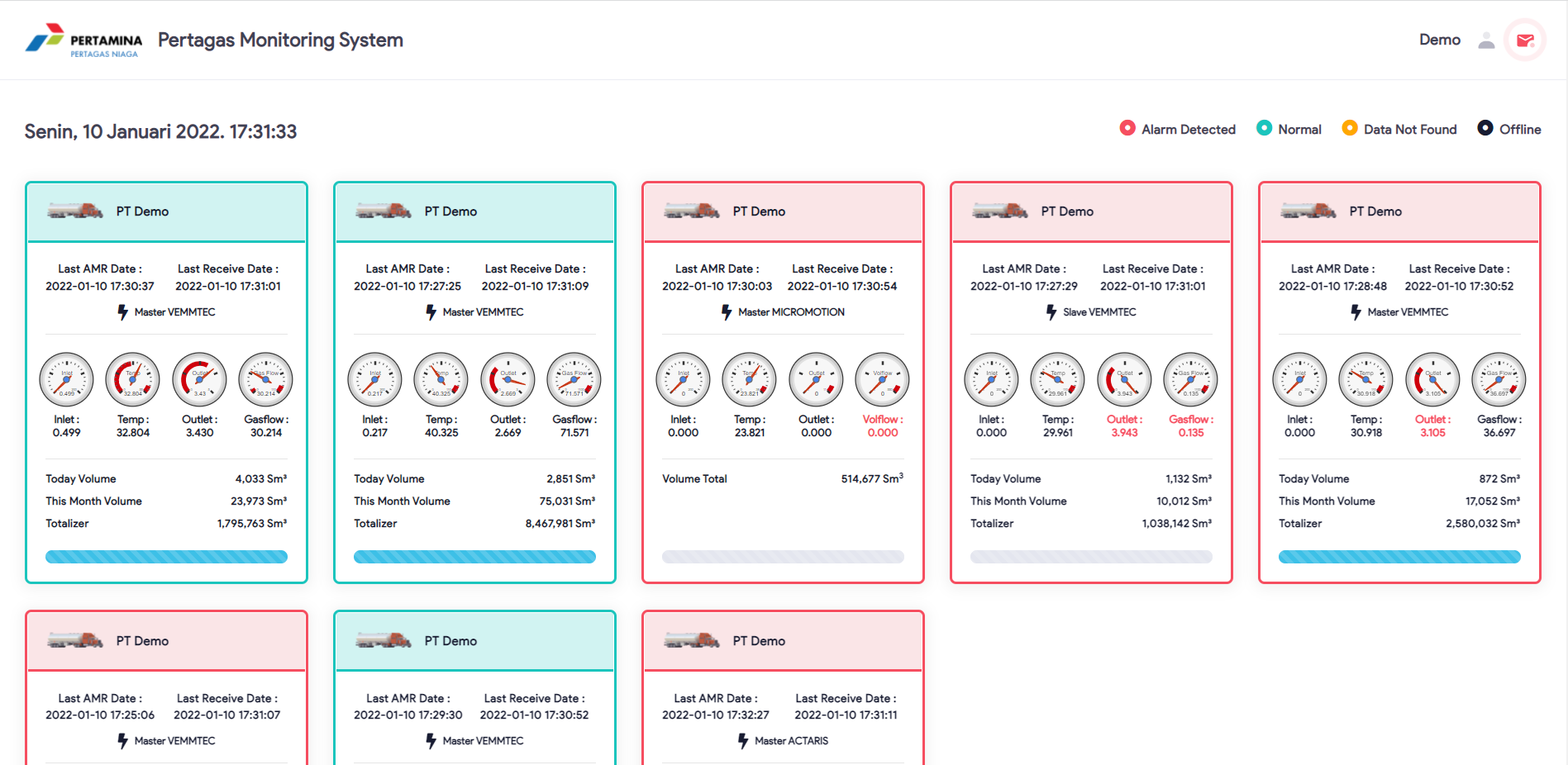This screenshot has height=765, width=1568.
Task: Select the Offline status legend indicator
Action: click(1485, 128)
